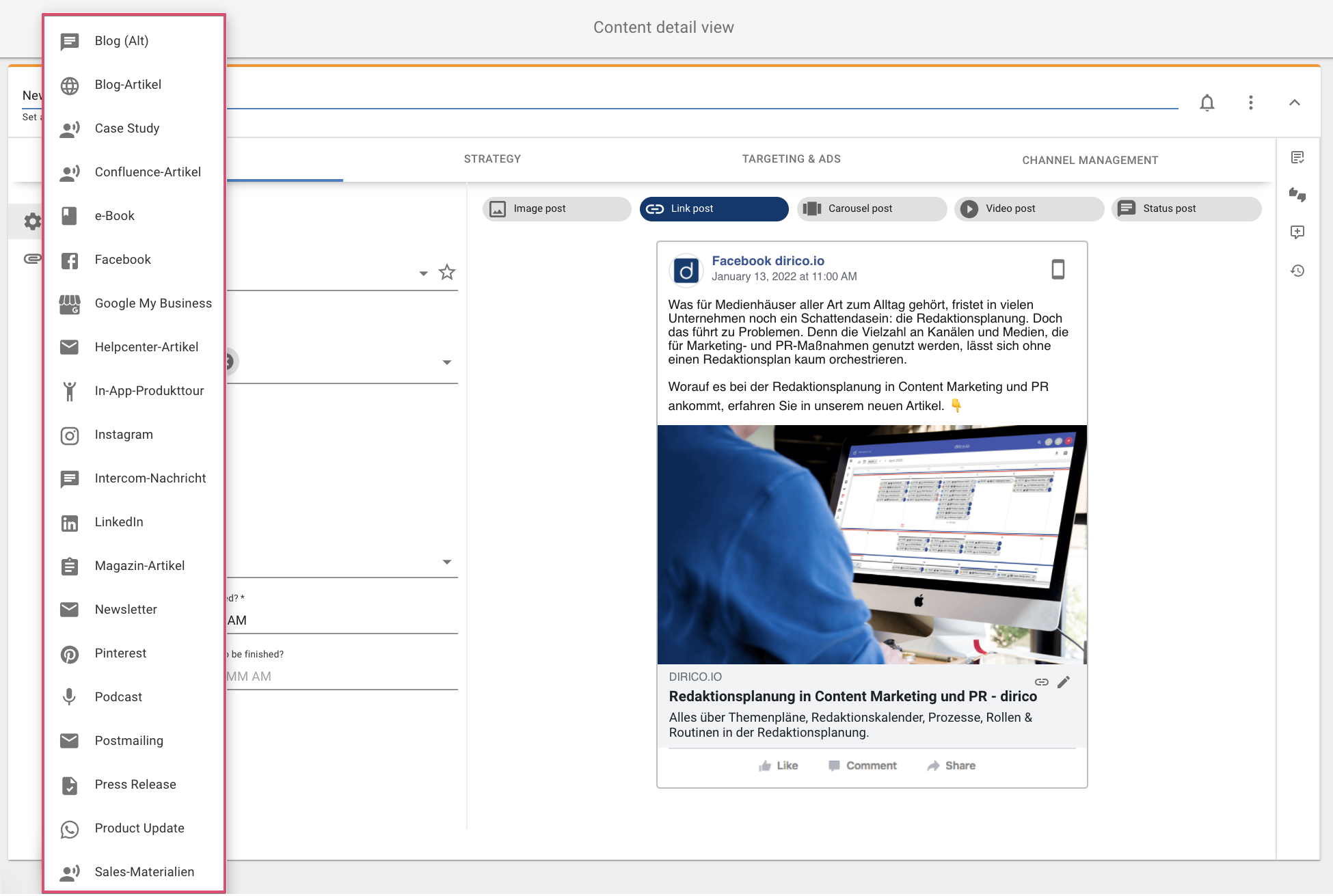Open the three-dot more options menu
This screenshot has width=1333, height=896.
(x=1251, y=103)
